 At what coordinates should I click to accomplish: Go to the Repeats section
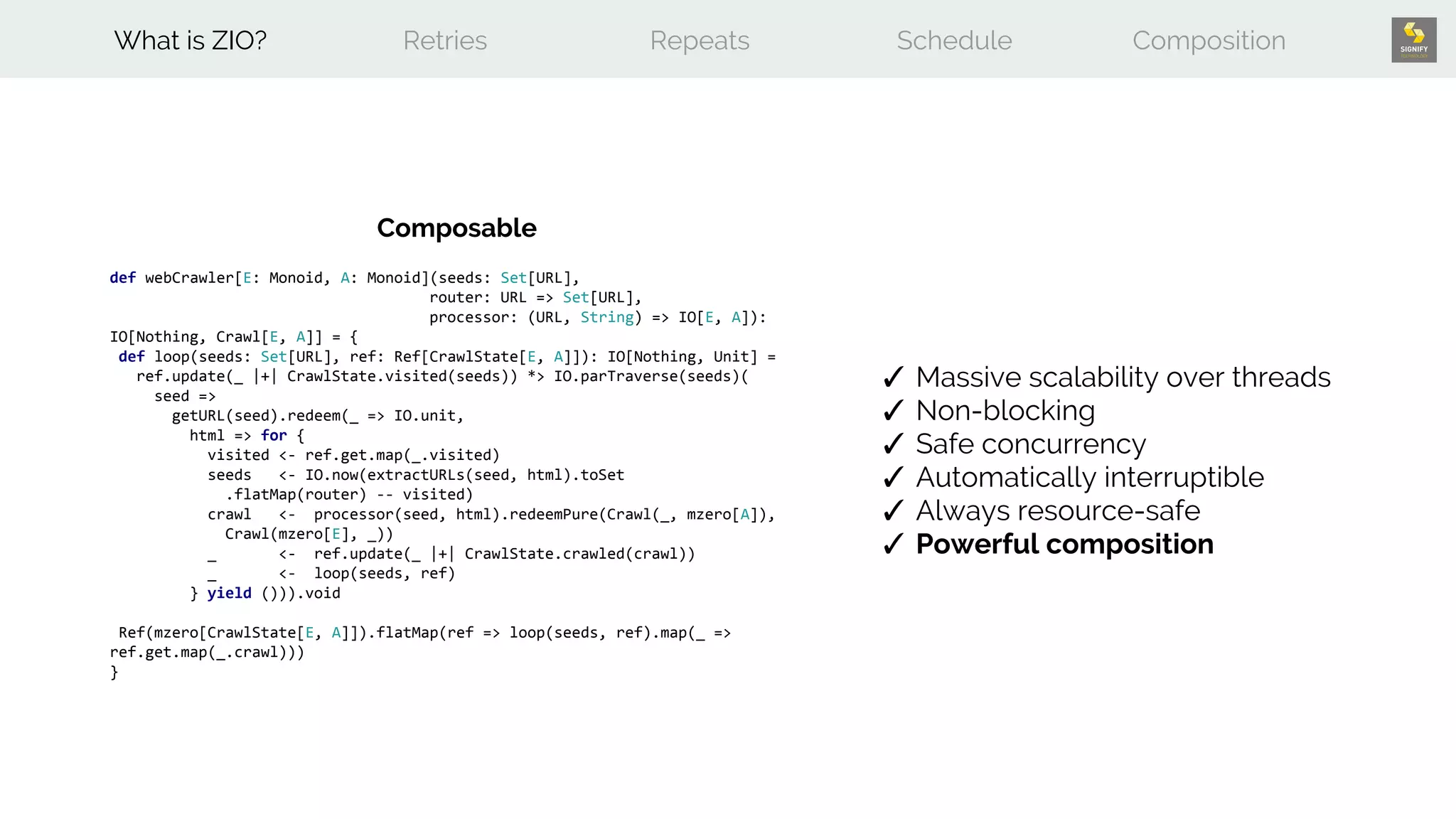(700, 41)
